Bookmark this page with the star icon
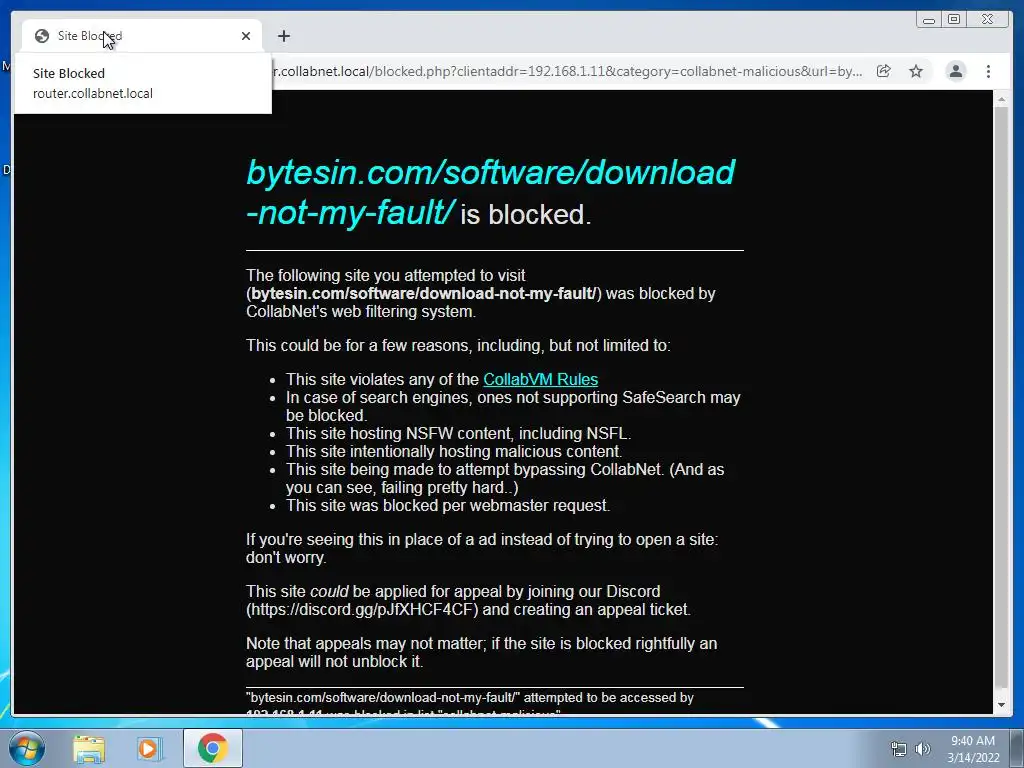Screen dimensions: 1024x768 [916, 71]
